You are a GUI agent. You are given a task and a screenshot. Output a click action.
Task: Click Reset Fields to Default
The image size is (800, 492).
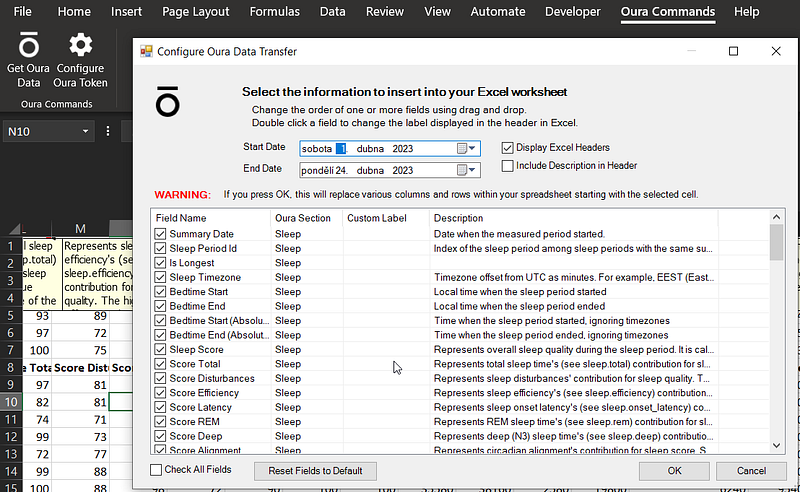point(315,471)
